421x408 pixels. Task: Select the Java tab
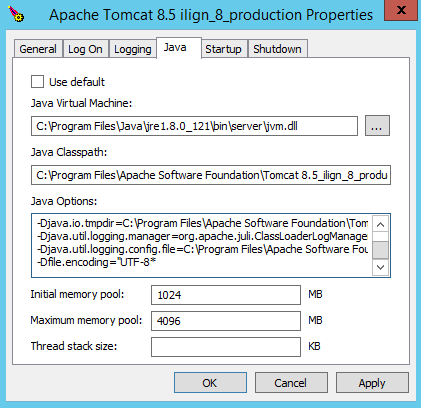pyautogui.click(x=179, y=48)
